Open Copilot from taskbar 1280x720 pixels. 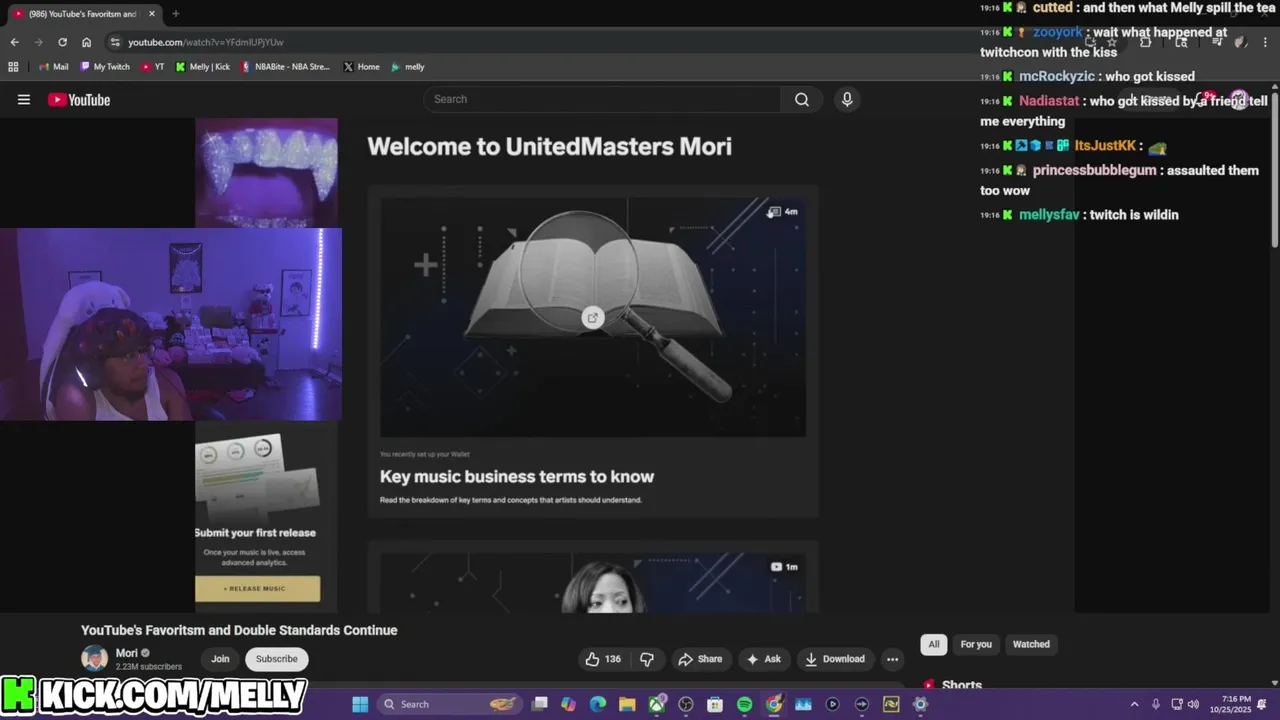click(569, 704)
